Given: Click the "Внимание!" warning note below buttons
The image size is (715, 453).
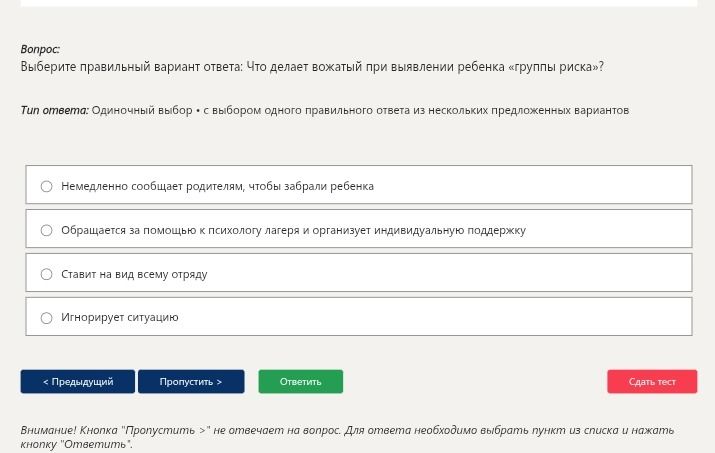Looking at the screenshot, I should (x=347, y=437).
